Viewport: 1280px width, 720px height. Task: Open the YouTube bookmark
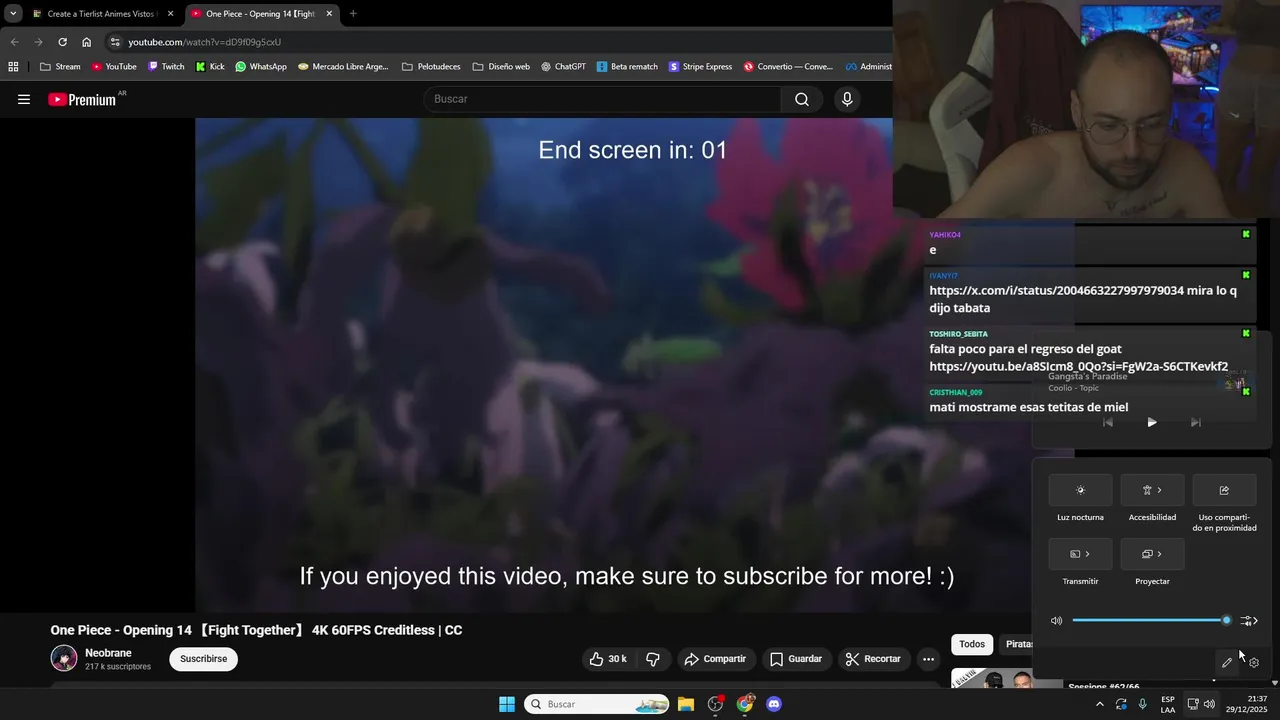pyautogui.click(x=114, y=67)
